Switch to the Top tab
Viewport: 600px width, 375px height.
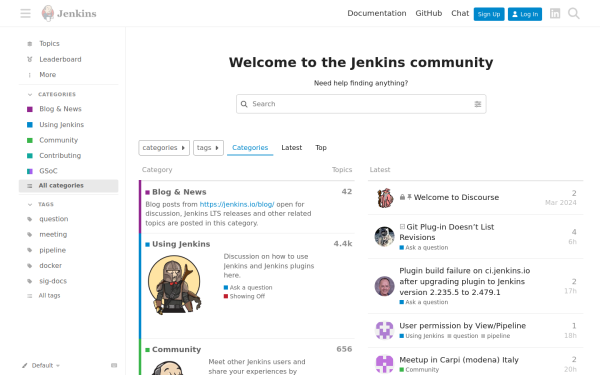321,148
